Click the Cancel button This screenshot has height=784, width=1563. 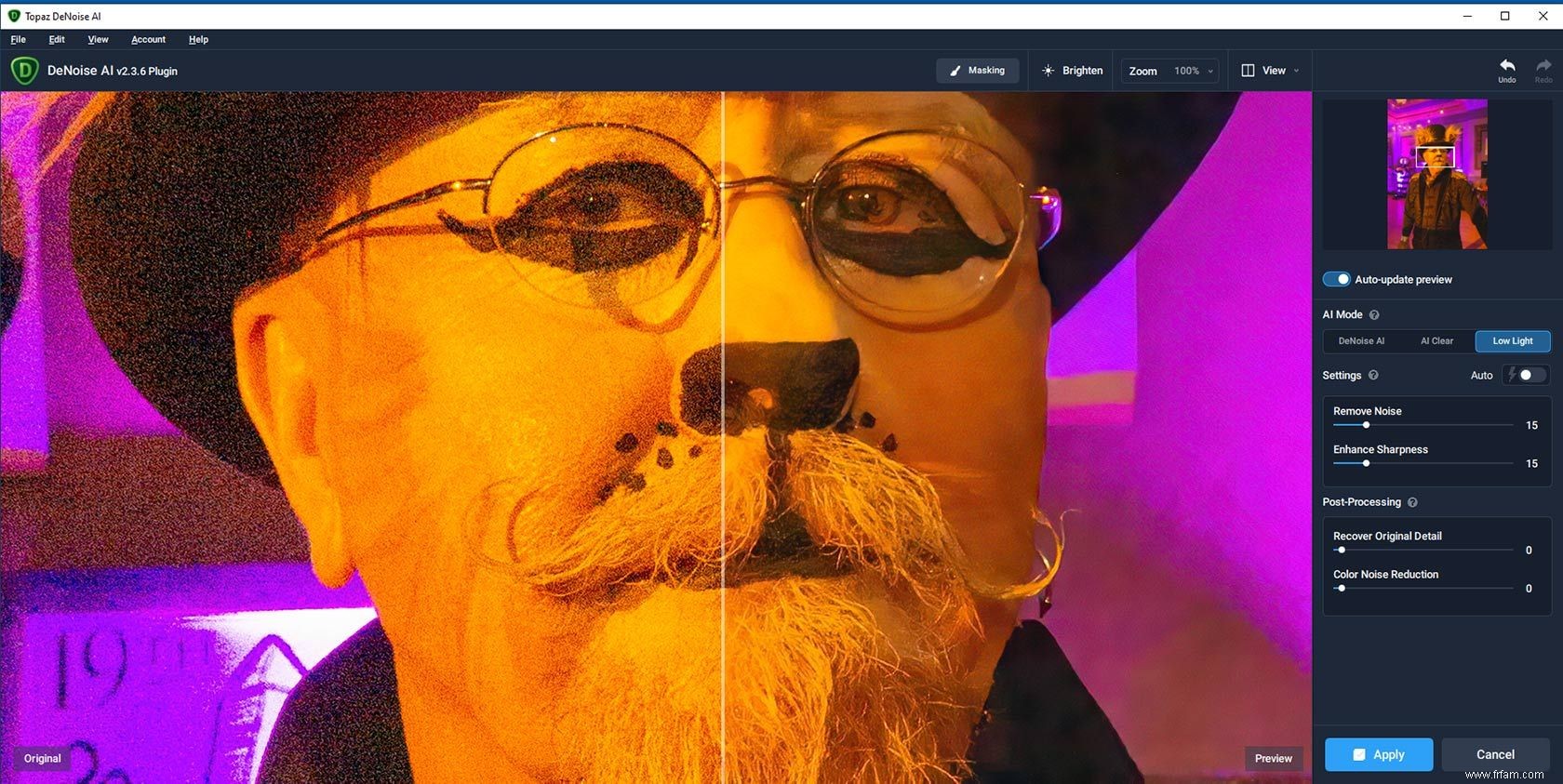click(1495, 754)
